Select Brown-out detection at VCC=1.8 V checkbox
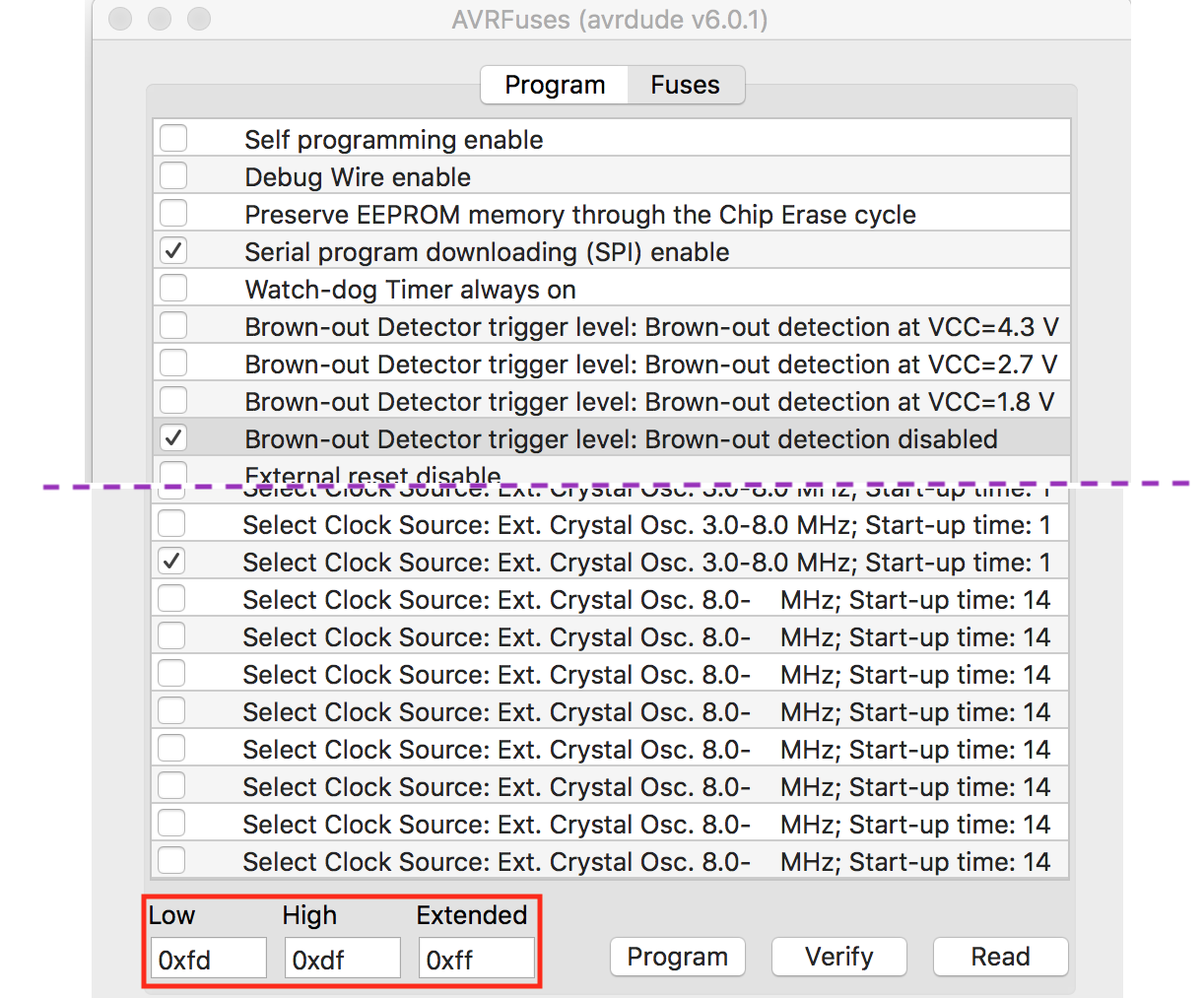This screenshot has width=1204, height=998. tap(173, 401)
